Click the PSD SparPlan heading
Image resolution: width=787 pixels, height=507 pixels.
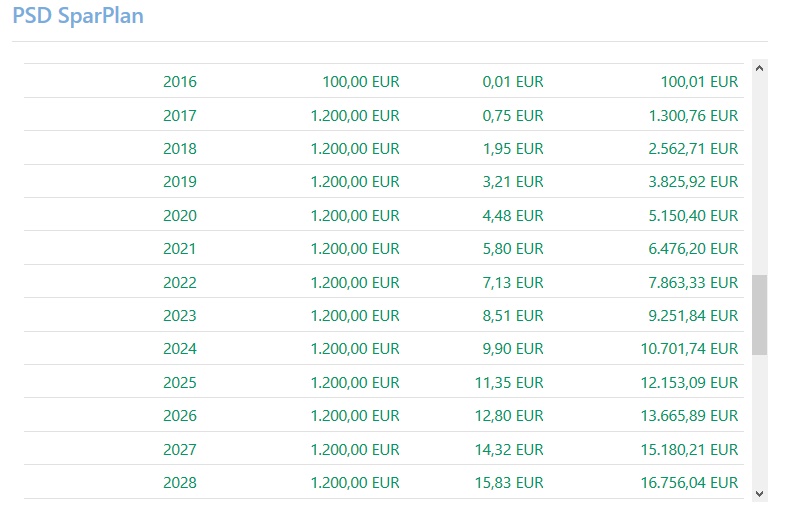click(78, 17)
